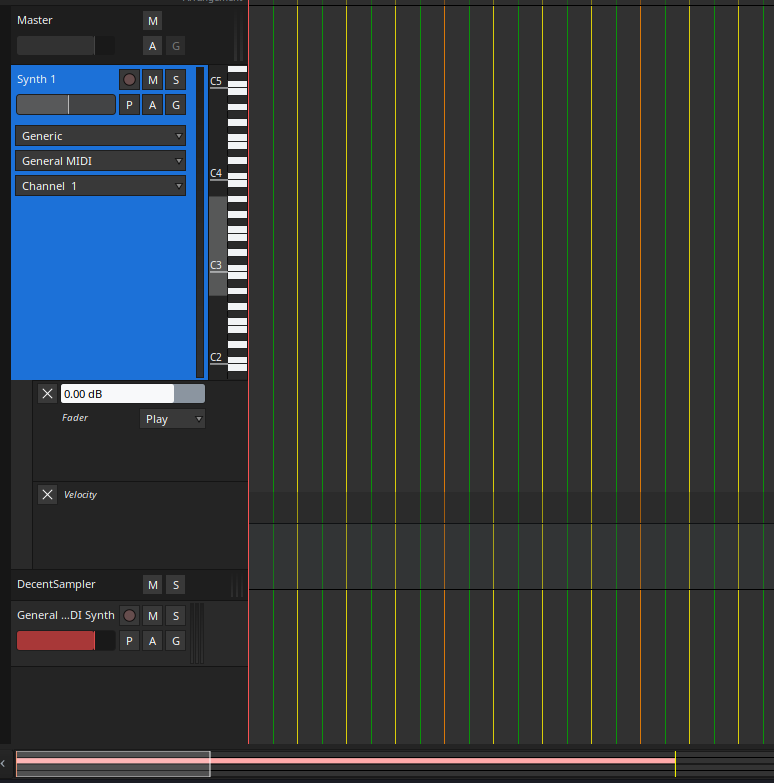
Task: Mute the Synth 1 track
Action: click(153, 80)
